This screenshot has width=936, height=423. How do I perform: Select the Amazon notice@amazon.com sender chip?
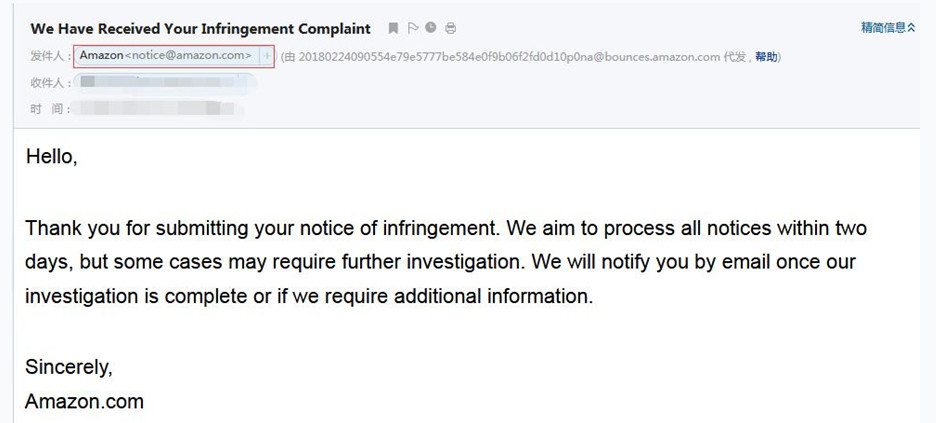pyautogui.click(x=167, y=56)
